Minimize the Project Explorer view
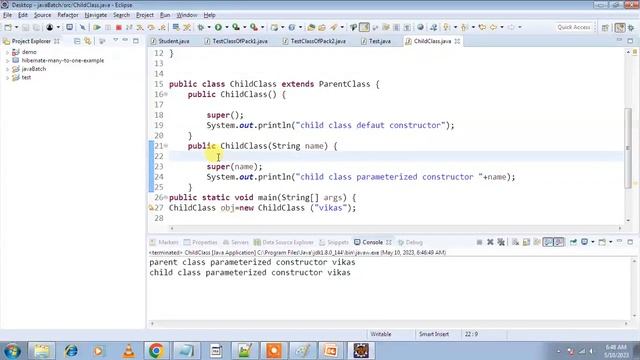 [x=125, y=40]
